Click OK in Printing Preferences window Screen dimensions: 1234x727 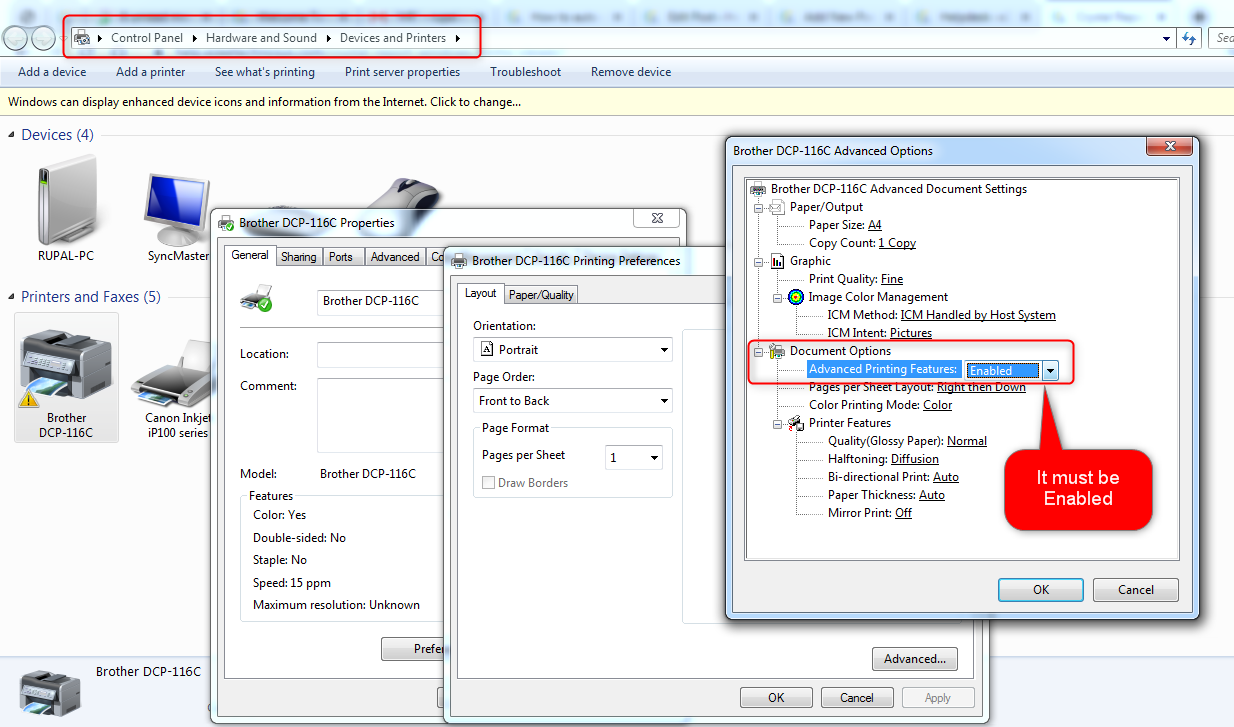click(776, 698)
